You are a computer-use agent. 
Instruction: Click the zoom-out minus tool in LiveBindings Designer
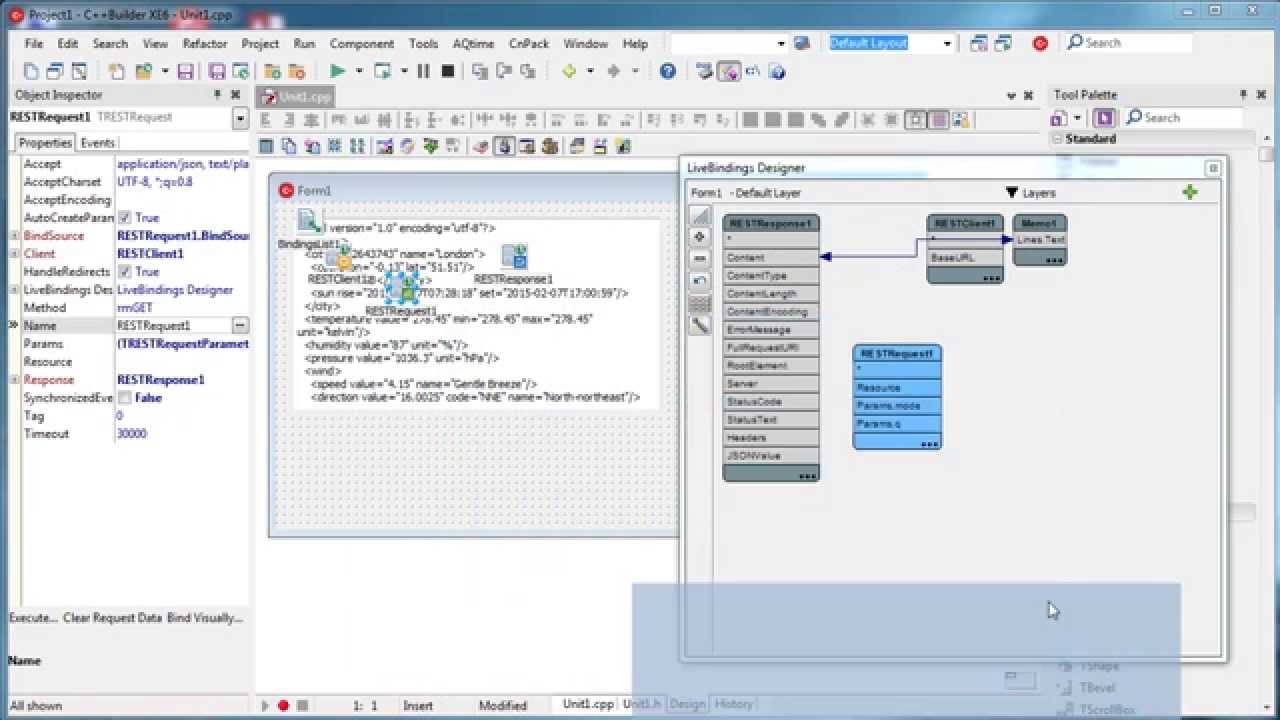[700, 259]
